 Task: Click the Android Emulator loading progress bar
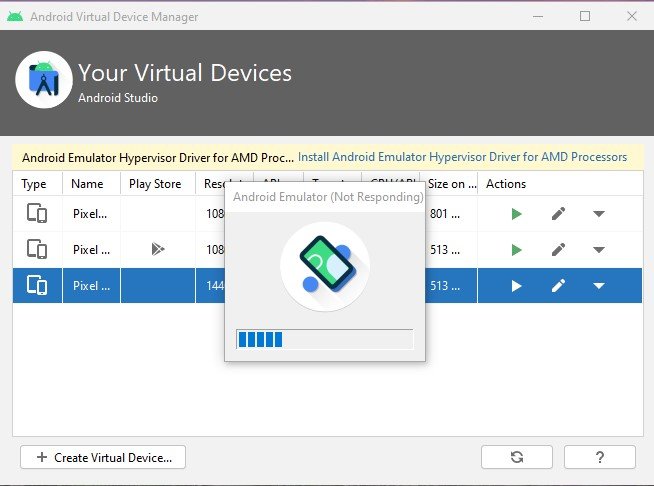324,339
